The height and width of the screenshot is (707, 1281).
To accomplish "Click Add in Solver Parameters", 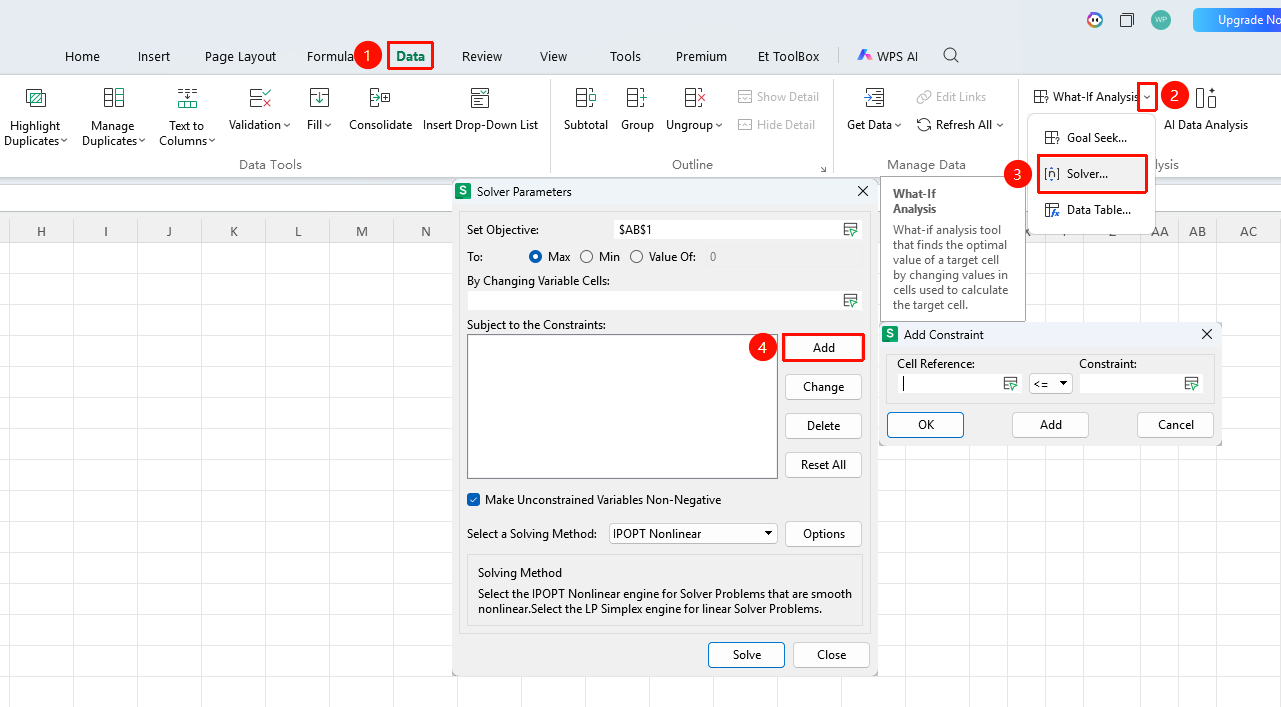I will pos(823,347).
